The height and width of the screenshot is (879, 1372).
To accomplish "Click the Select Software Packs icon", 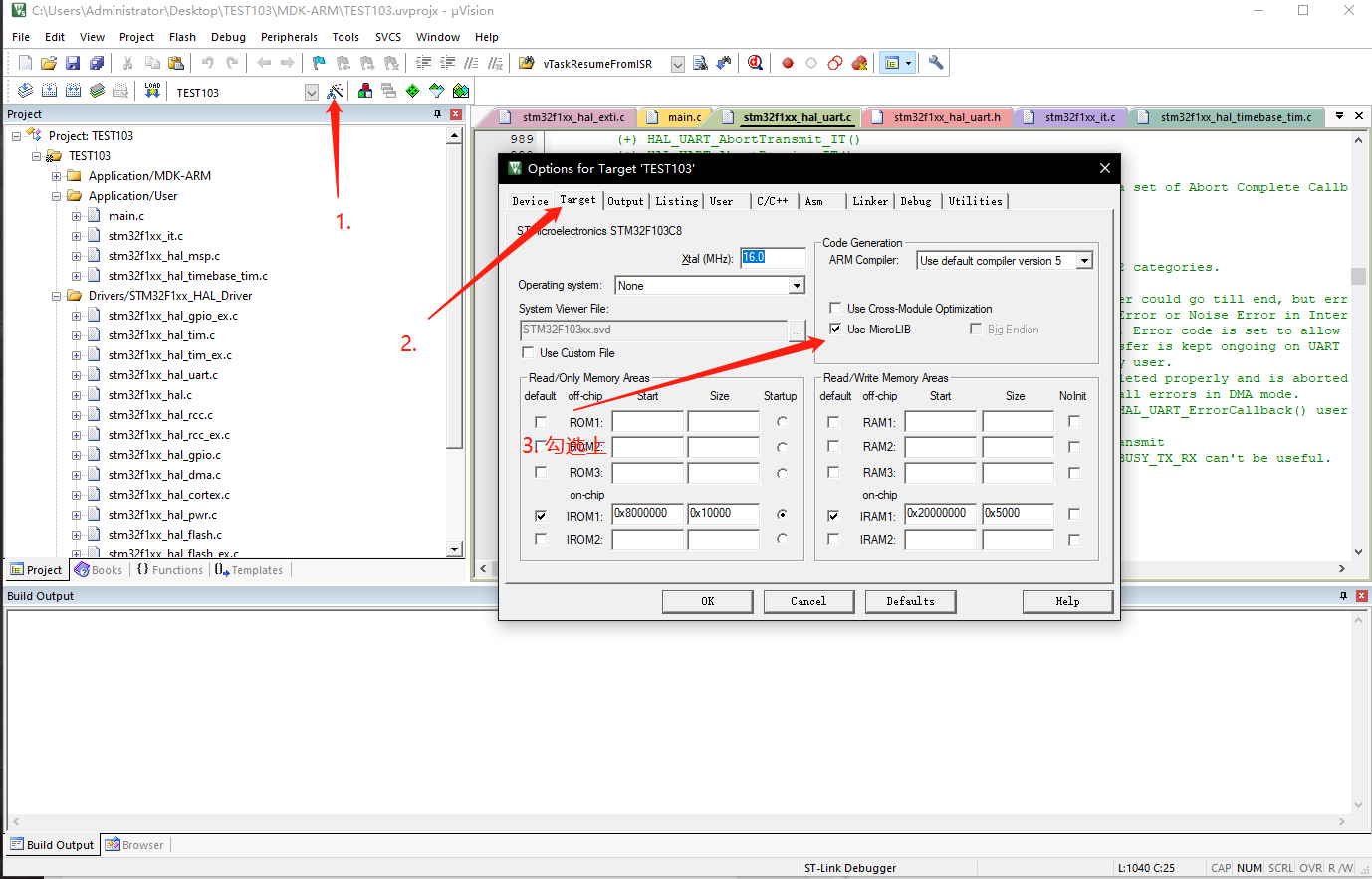I will point(437,91).
